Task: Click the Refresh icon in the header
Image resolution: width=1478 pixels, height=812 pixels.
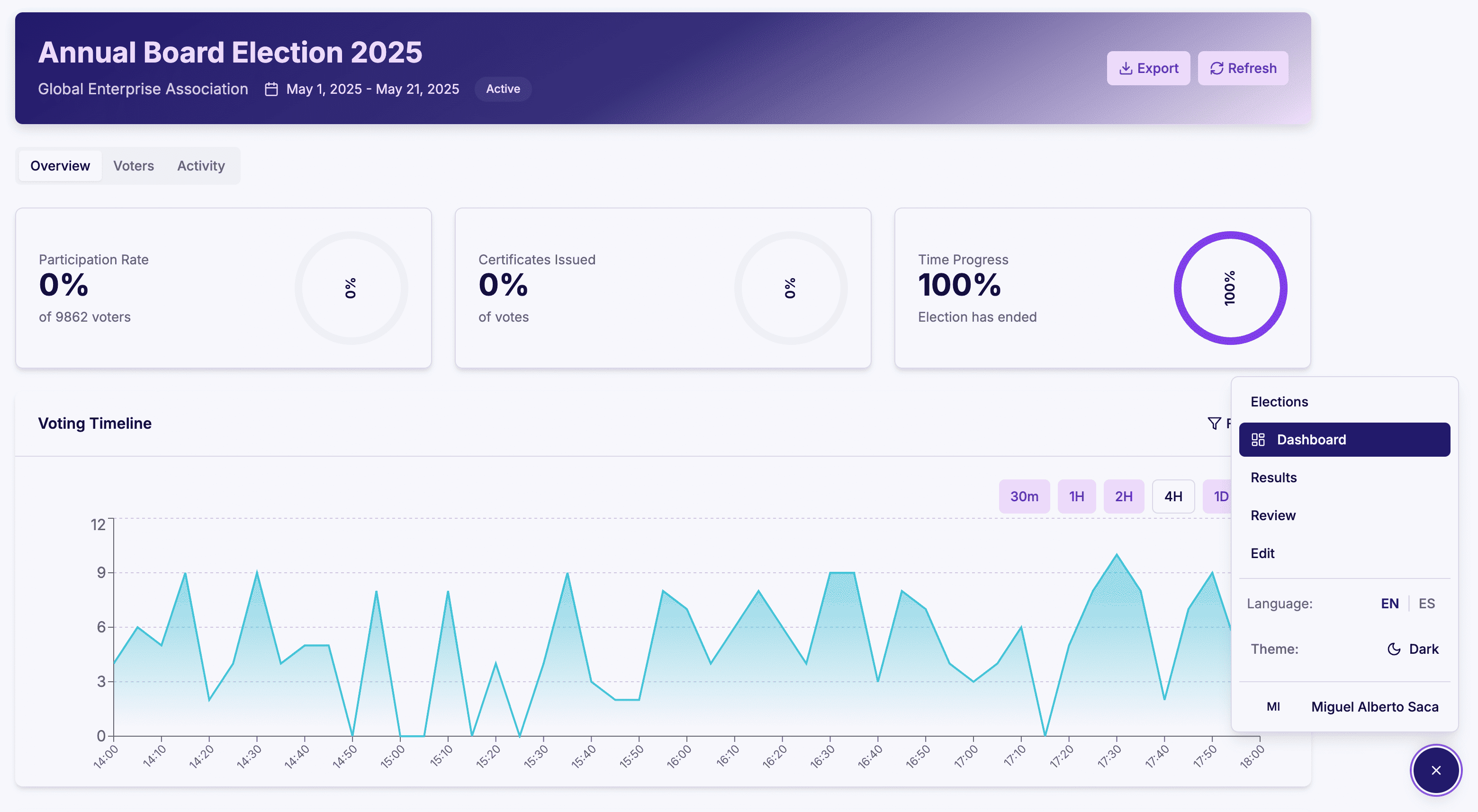Action: 1217,68
